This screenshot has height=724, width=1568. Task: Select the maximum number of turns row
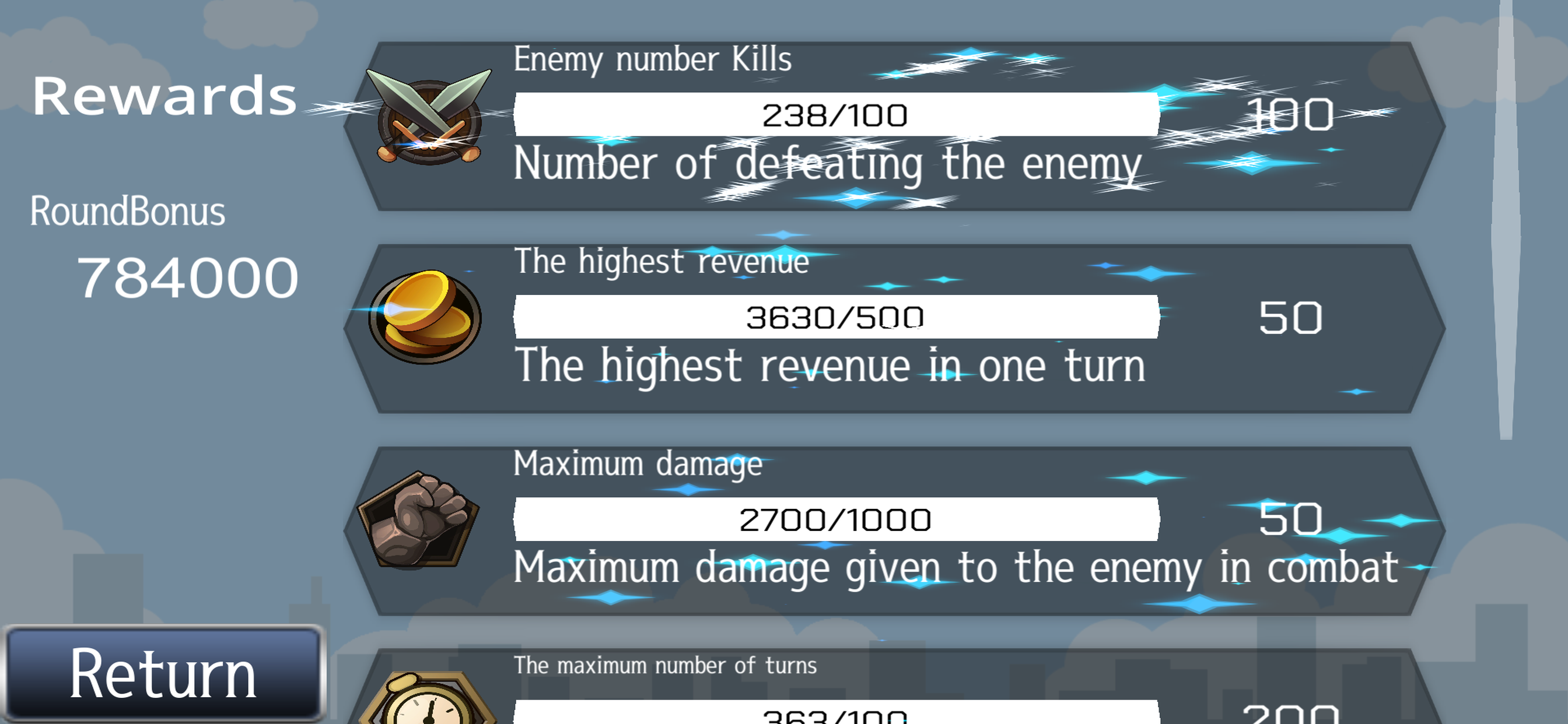tap(894, 686)
